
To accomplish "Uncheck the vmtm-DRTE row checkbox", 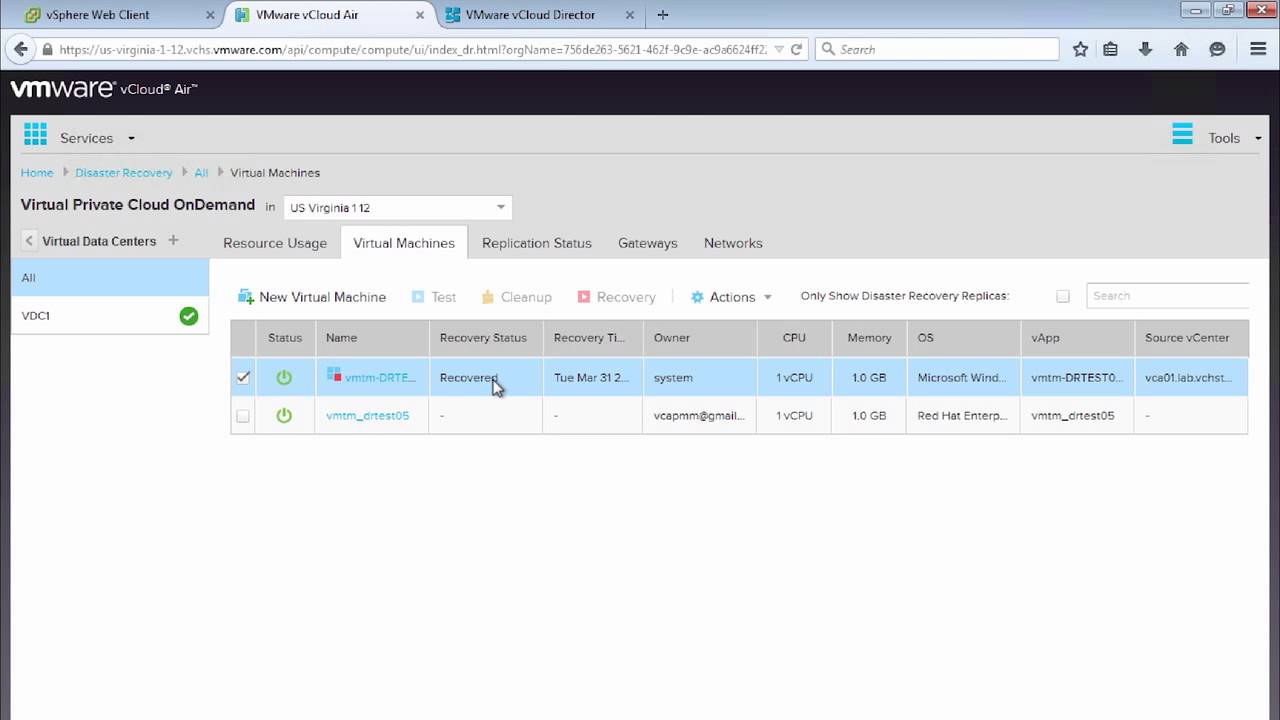I will (x=243, y=377).
